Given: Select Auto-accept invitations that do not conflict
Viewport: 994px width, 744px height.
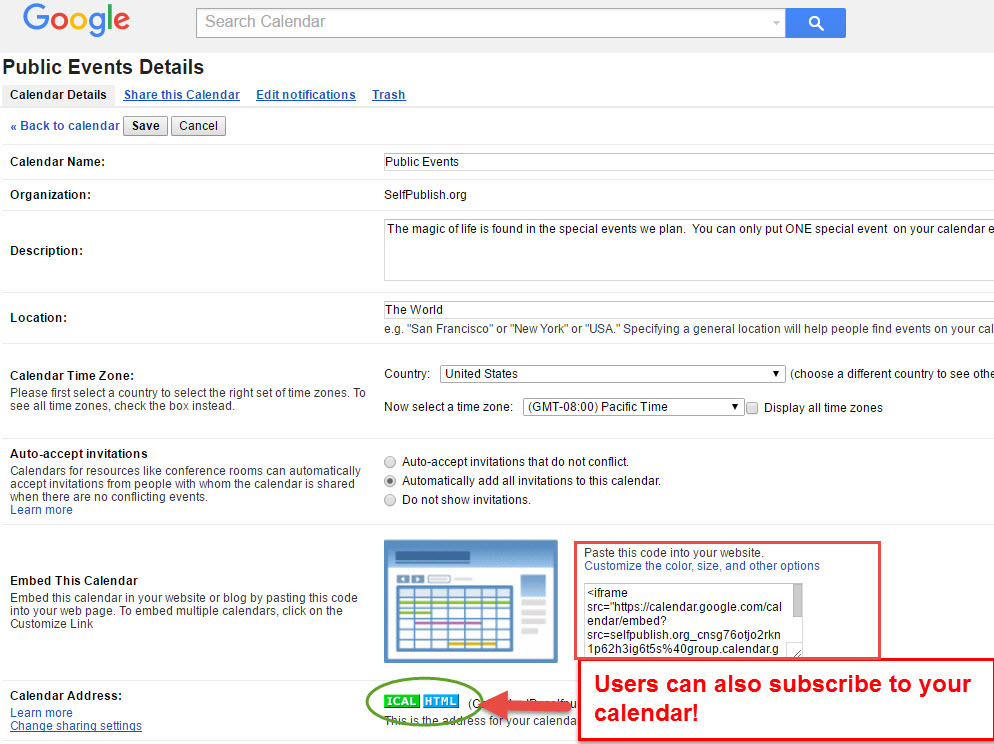Looking at the screenshot, I should tap(390, 462).
